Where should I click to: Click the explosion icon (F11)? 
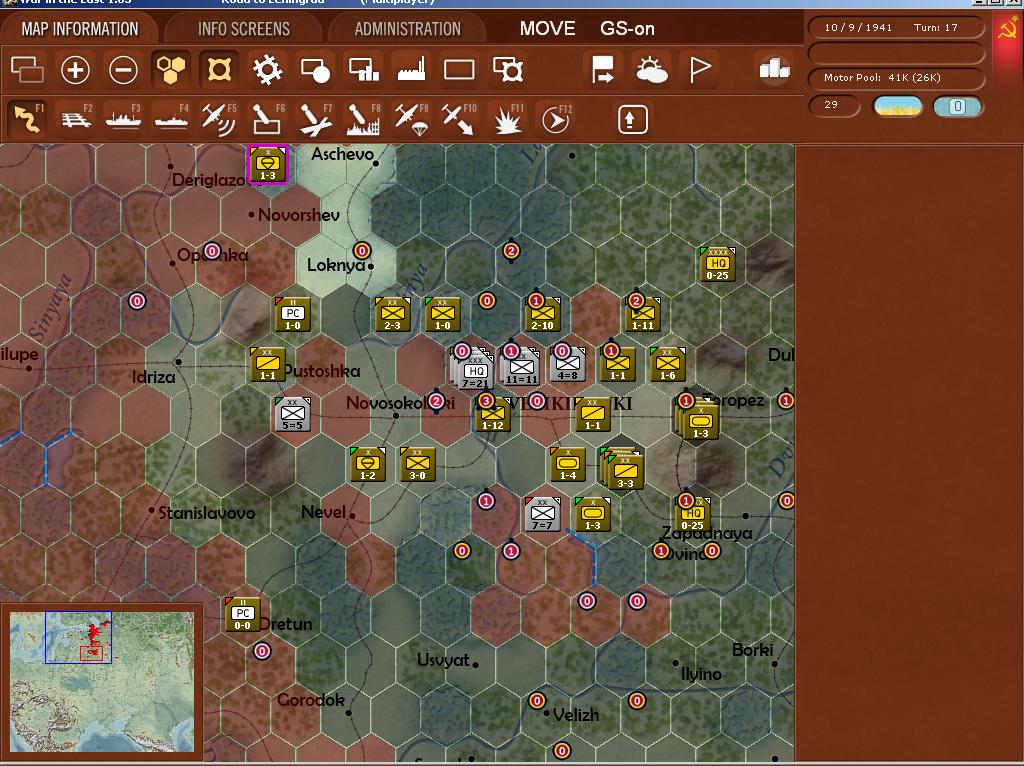[508, 119]
